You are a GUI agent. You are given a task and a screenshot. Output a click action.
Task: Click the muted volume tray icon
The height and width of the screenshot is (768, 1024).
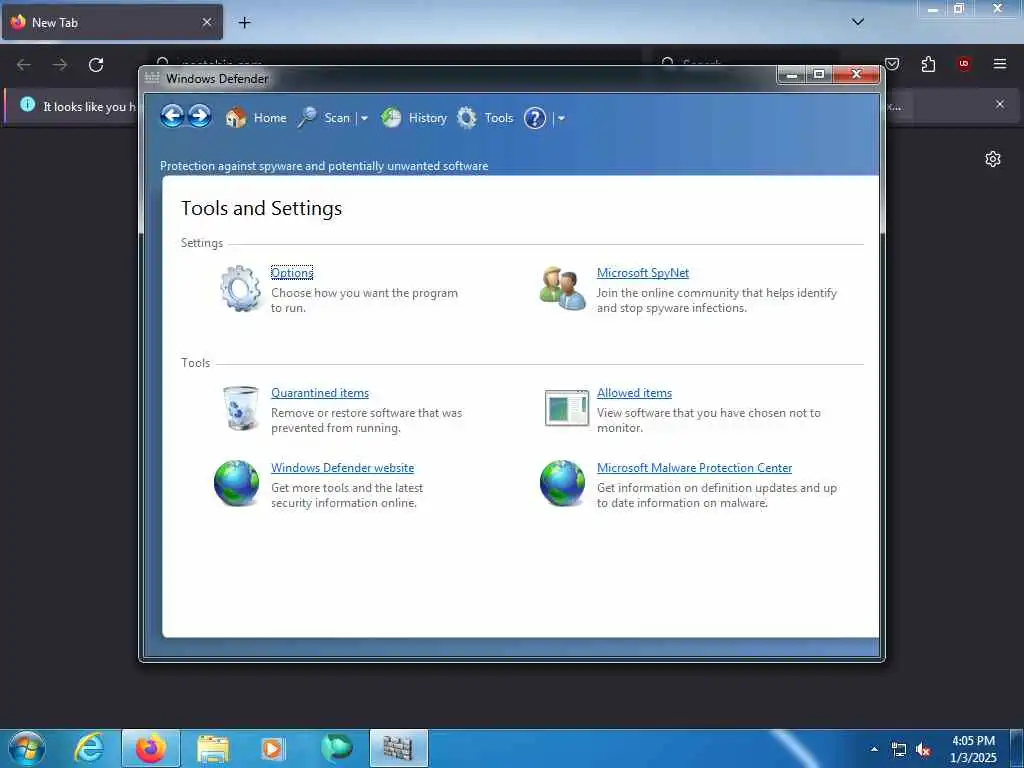[x=923, y=750]
